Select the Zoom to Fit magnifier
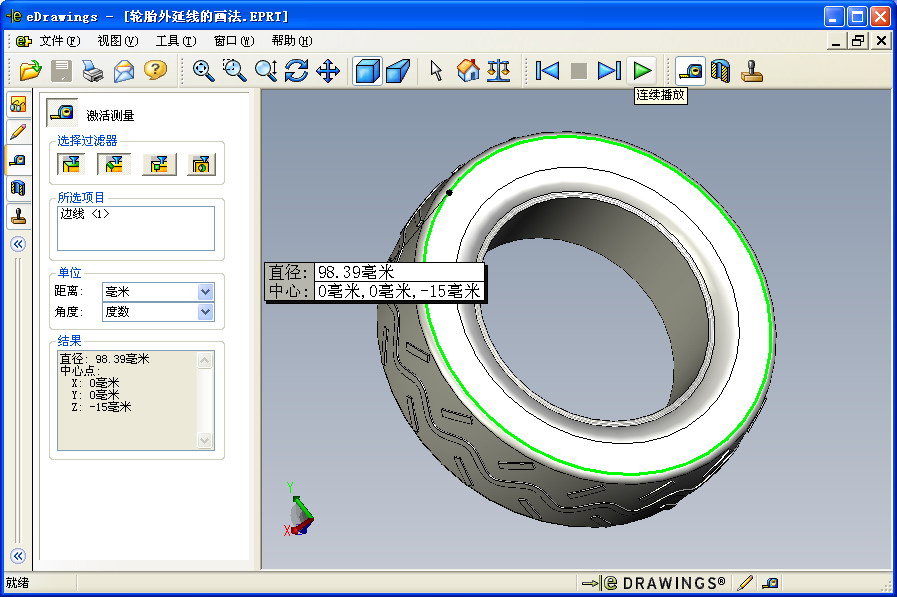The image size is (897, 597). [x=203, y=71]
